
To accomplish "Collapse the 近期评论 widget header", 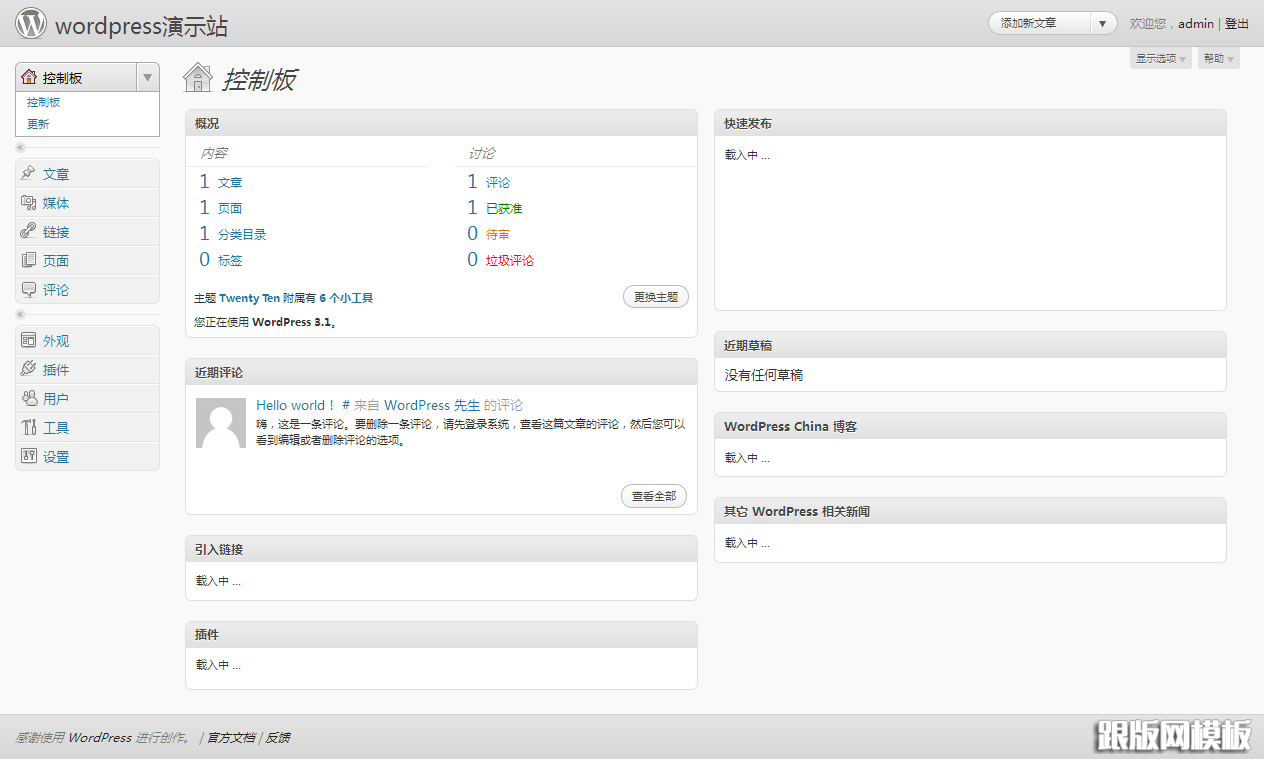I will click(x=441, y=372).
